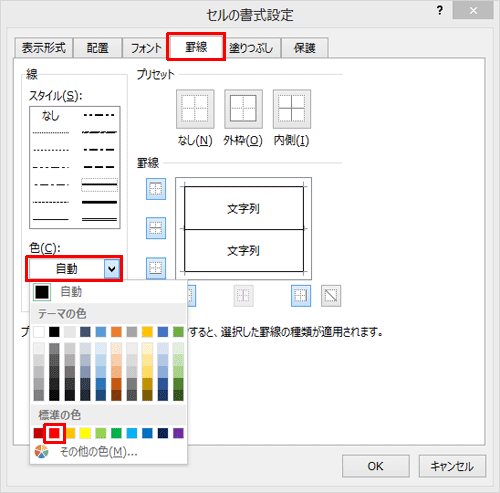Switch to the 配置 tab
Screen dimensions: 500x493
98,48
